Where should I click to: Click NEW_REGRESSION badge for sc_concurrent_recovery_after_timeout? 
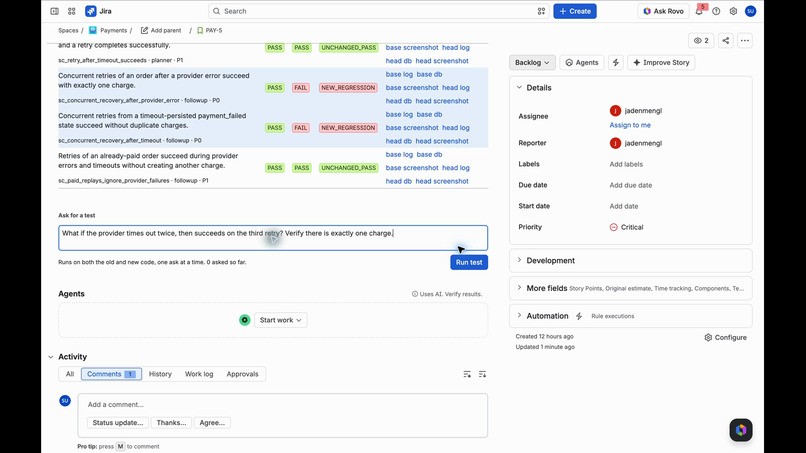point(348,128)
